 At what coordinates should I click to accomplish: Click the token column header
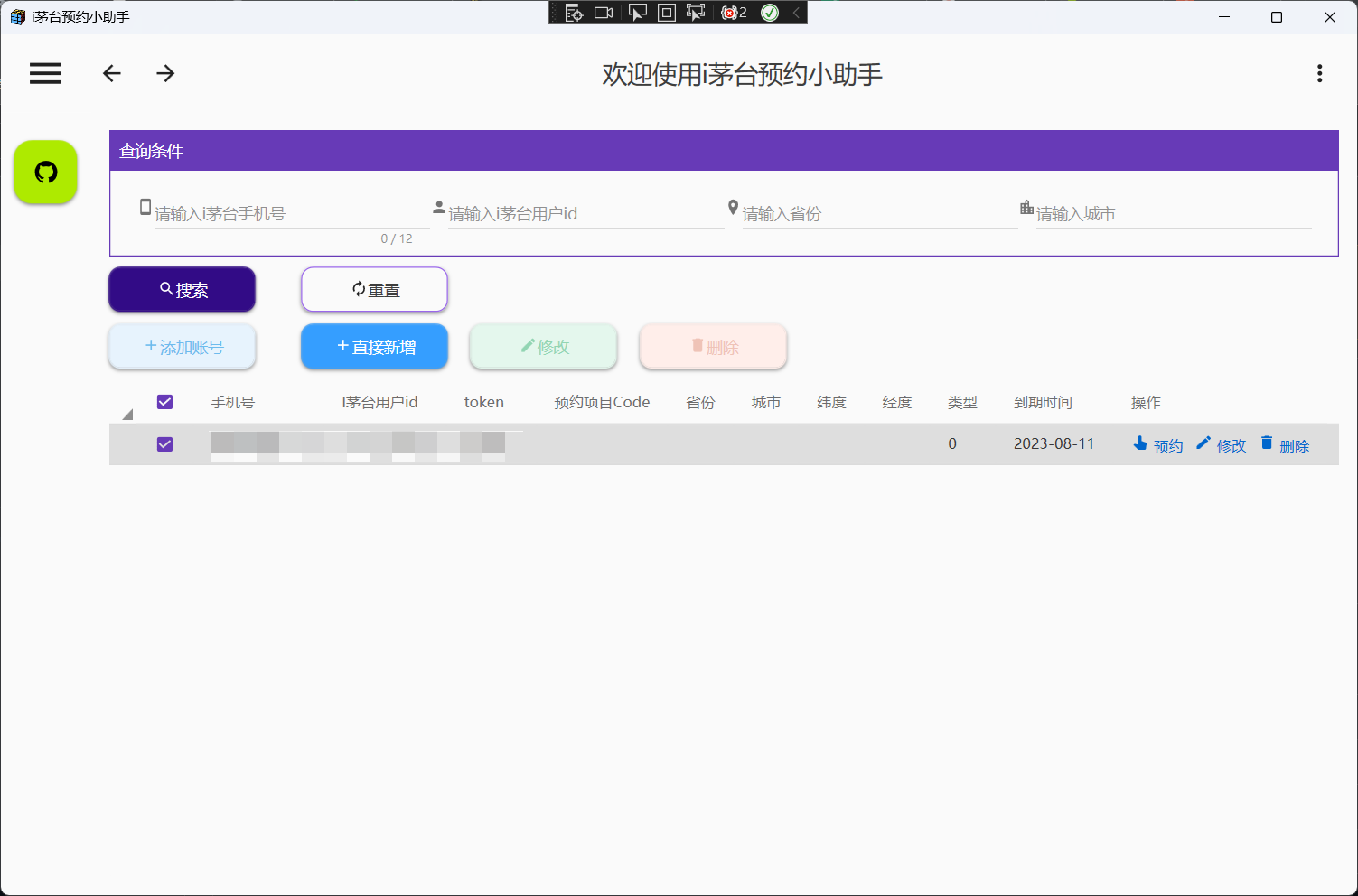484,402
